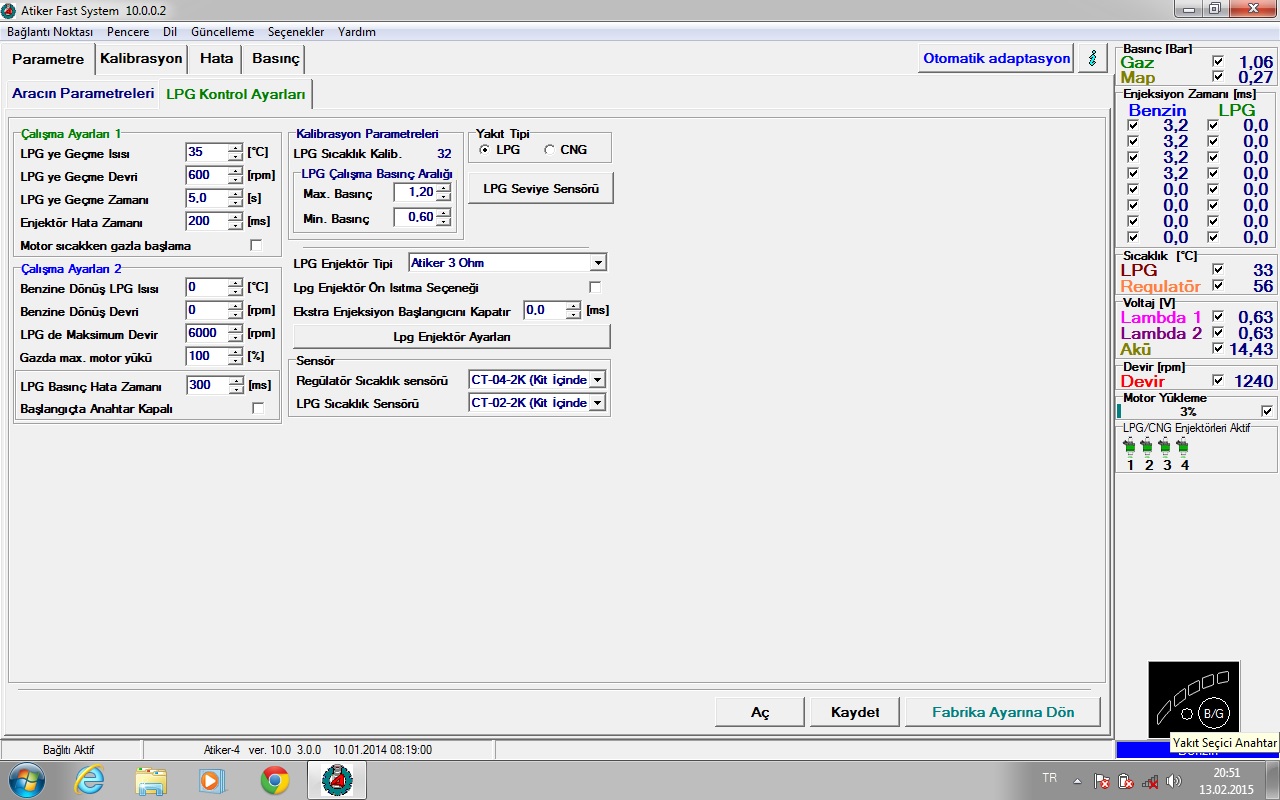Click the info icon next to Otomatik adaptasyon

pos(1092,58)
